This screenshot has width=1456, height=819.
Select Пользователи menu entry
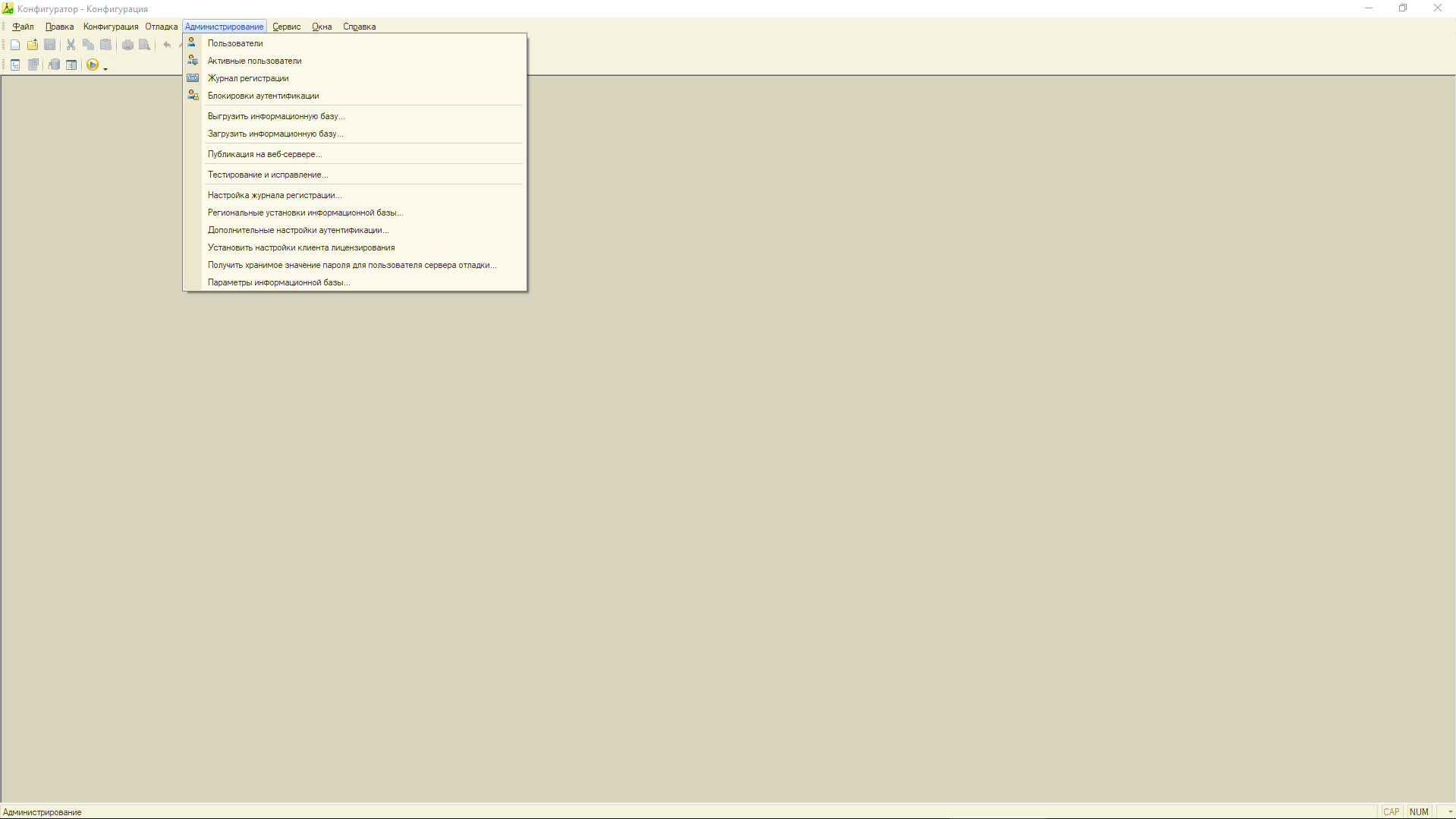(x=355, y=43)
